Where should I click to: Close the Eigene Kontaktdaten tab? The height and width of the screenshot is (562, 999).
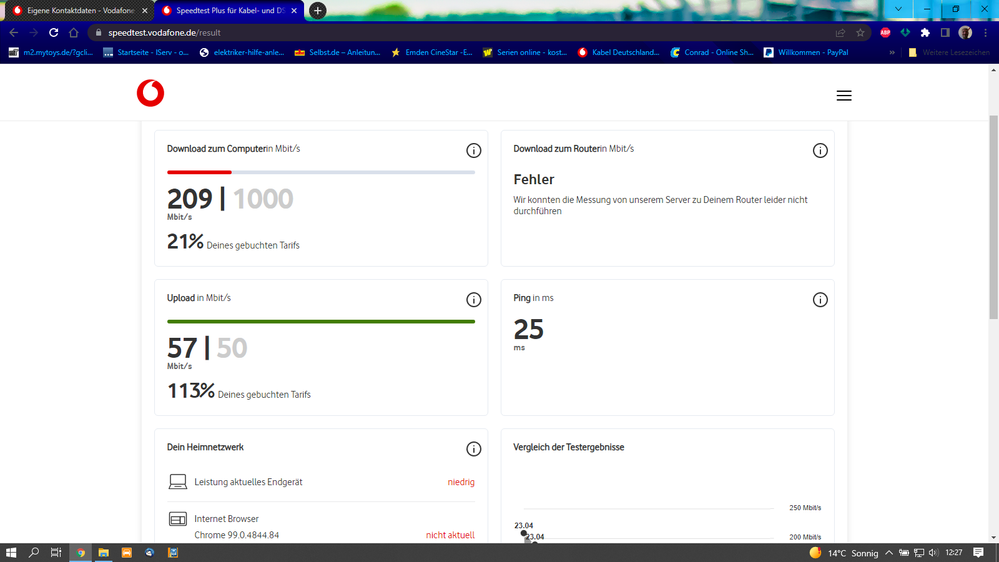tap(145, 10)
